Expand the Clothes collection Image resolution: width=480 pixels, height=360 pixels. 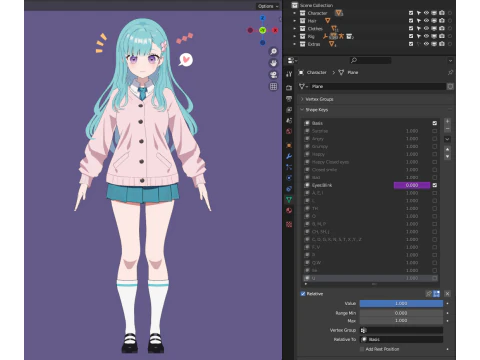point(294,28)
